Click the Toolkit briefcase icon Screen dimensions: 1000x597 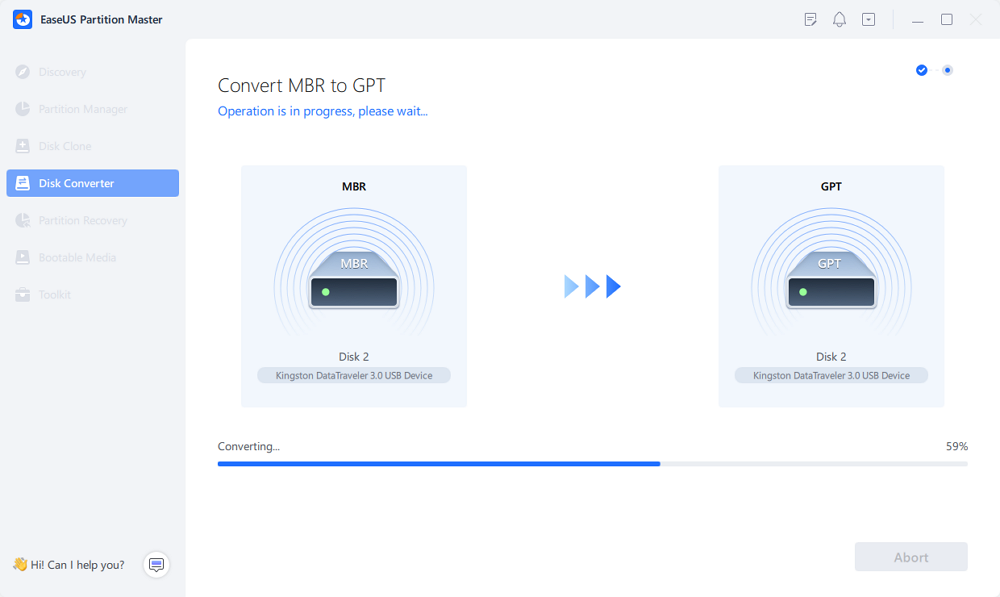click(22, 295)
